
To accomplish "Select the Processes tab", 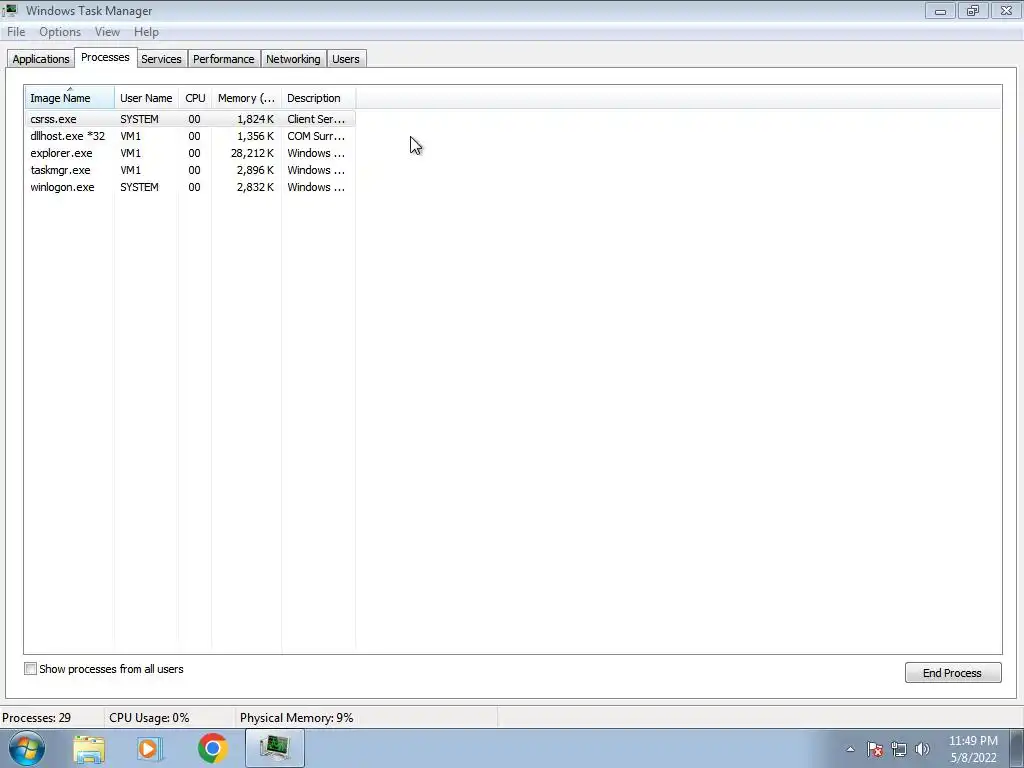I will click(105, 57).
